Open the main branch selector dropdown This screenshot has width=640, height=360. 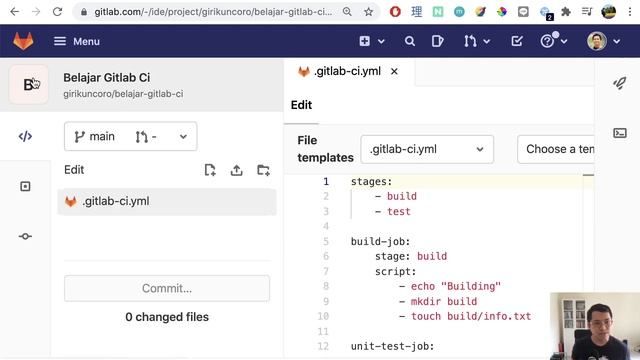(x=131, y=136)
